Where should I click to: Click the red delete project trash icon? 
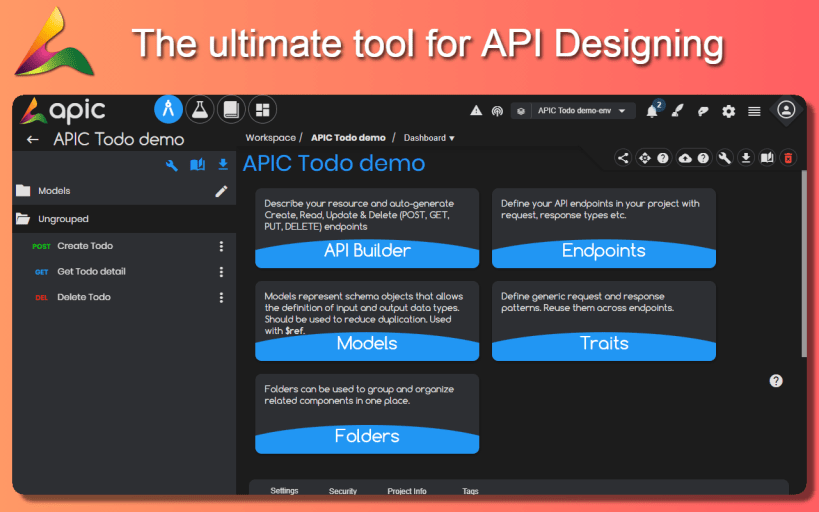[788, 158]
